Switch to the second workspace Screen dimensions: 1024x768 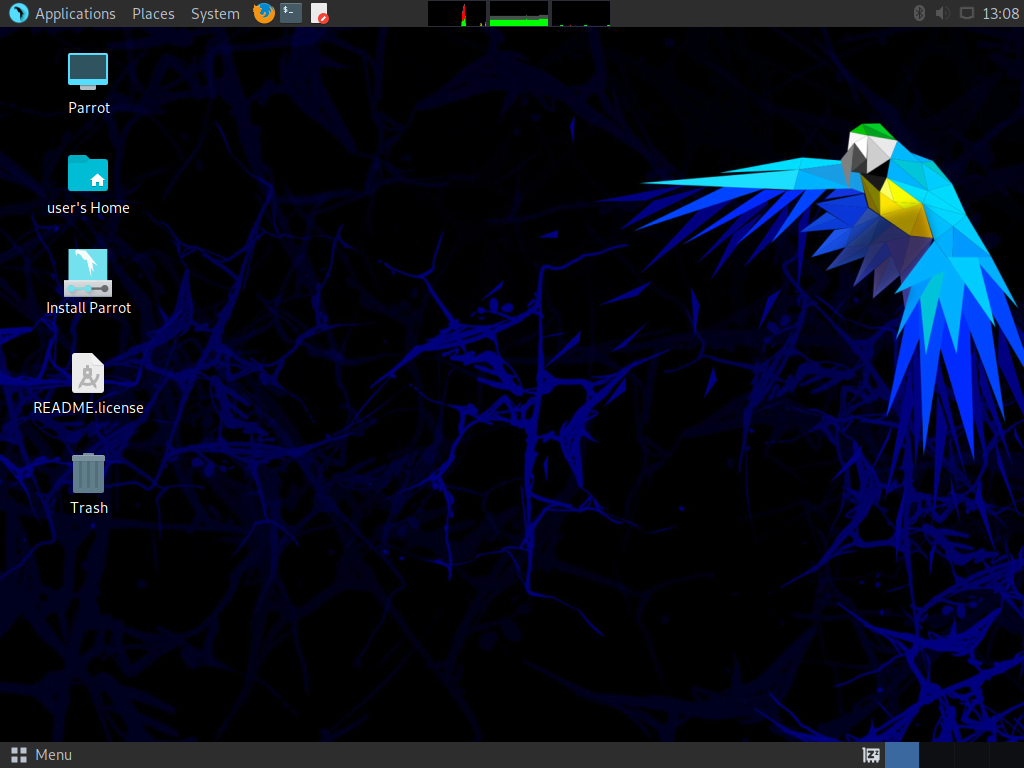coord(936,755)
